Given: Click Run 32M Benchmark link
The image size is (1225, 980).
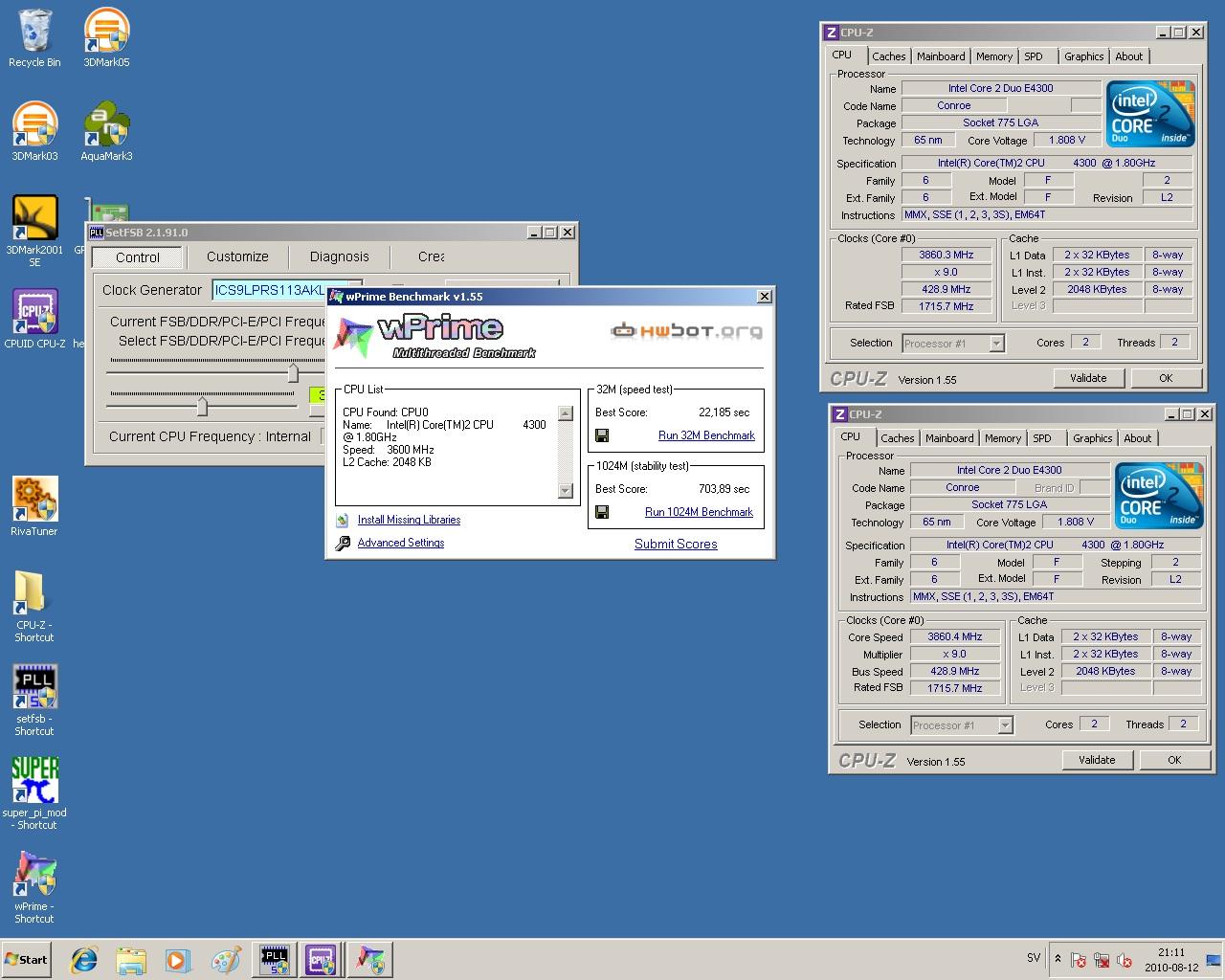Looking at the screenshot, I should (x=706, y=435).
